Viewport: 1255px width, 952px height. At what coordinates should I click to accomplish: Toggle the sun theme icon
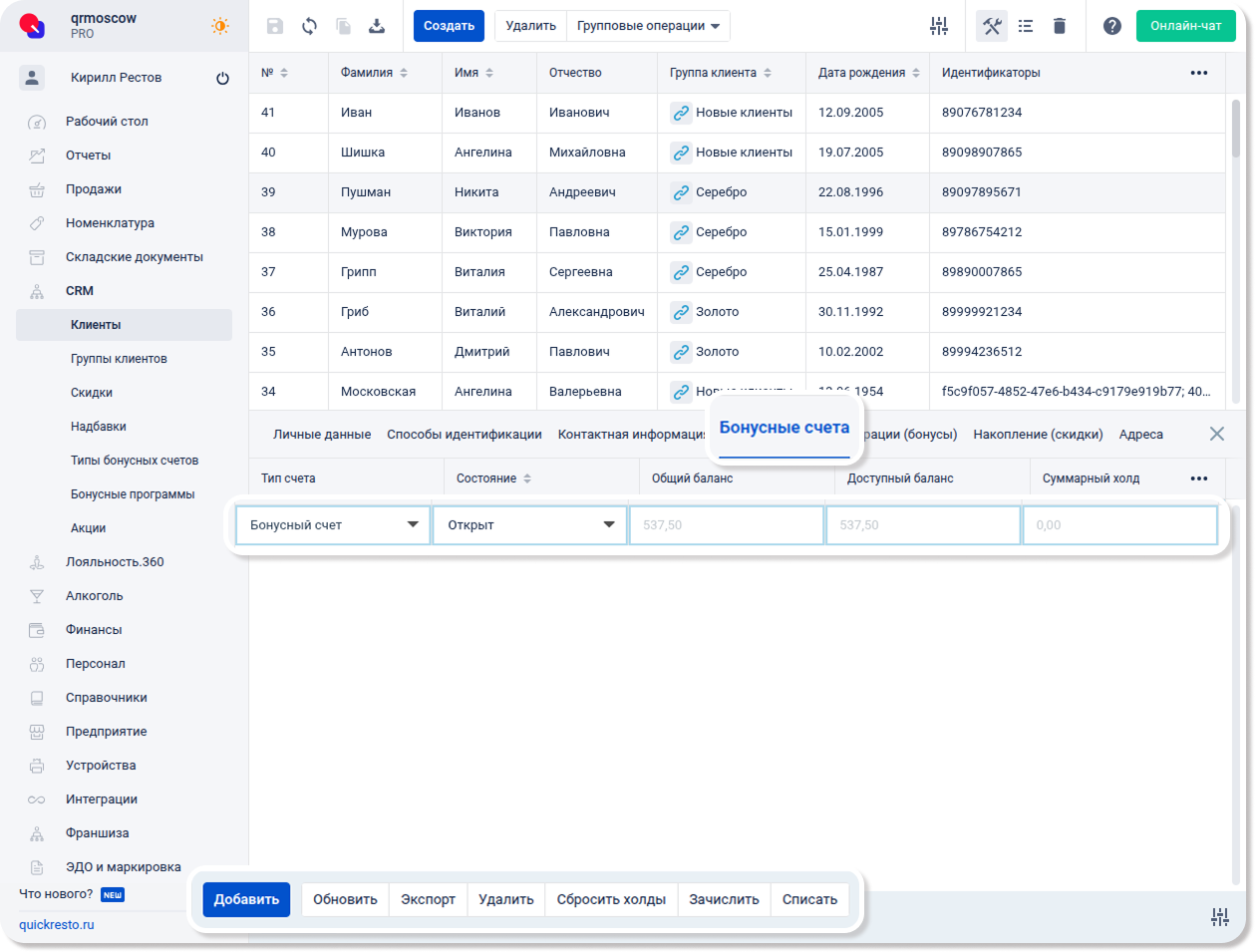[220, 26]
